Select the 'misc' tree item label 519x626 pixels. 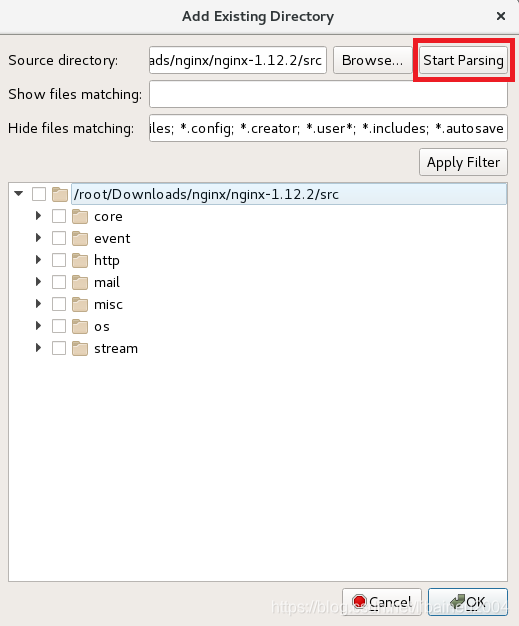click(108, 305)
